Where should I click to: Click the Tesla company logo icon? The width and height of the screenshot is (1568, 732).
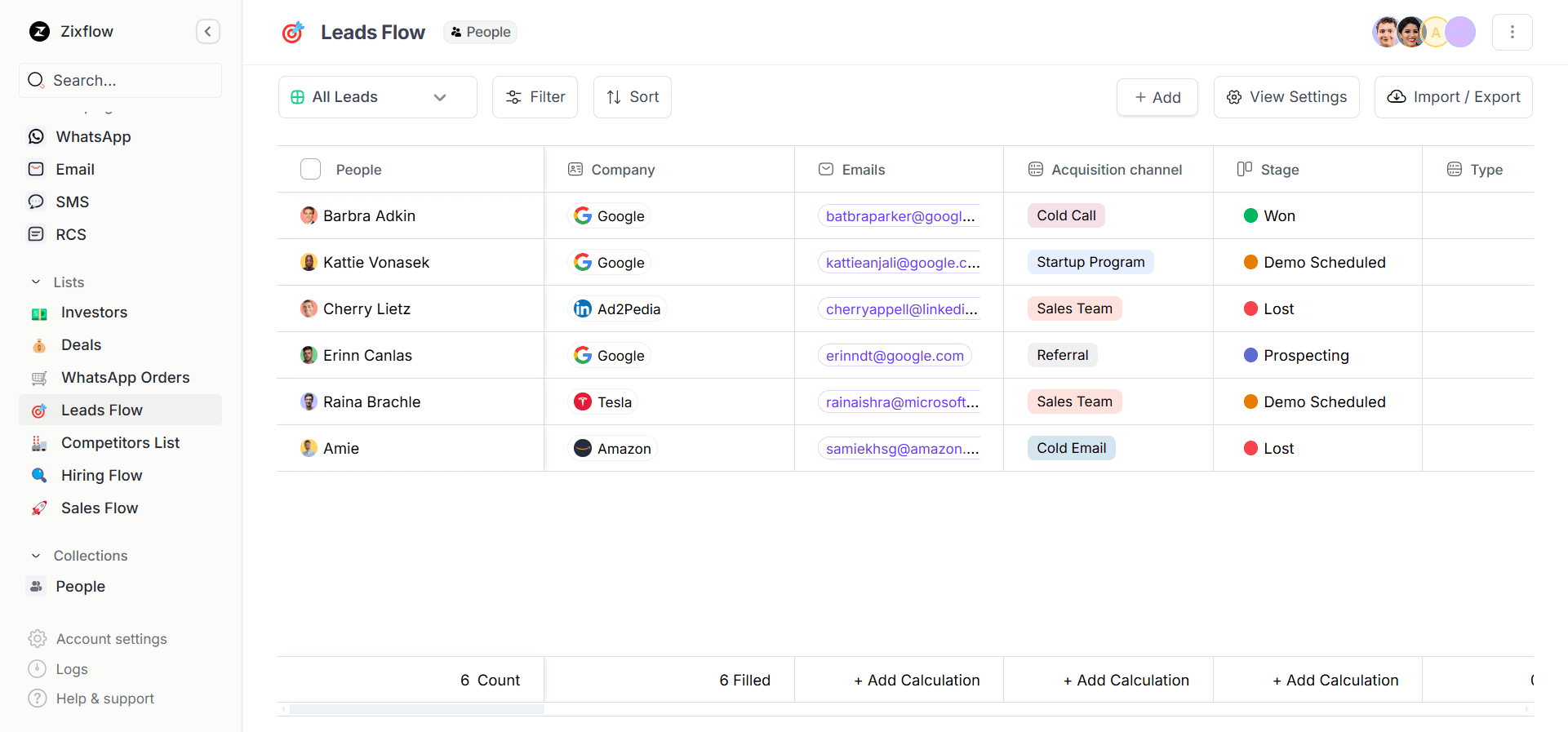583,401
